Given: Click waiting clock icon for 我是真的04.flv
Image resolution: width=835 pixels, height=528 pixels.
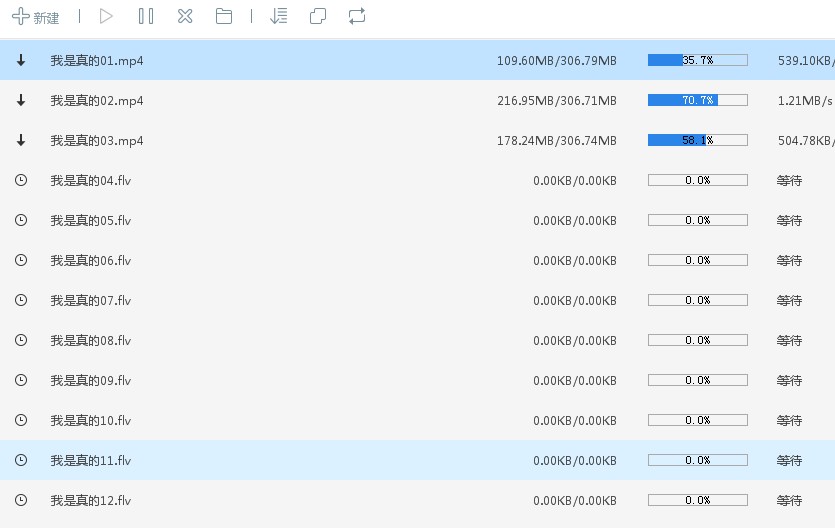Looking at the screenshot, I should (21, 180).
